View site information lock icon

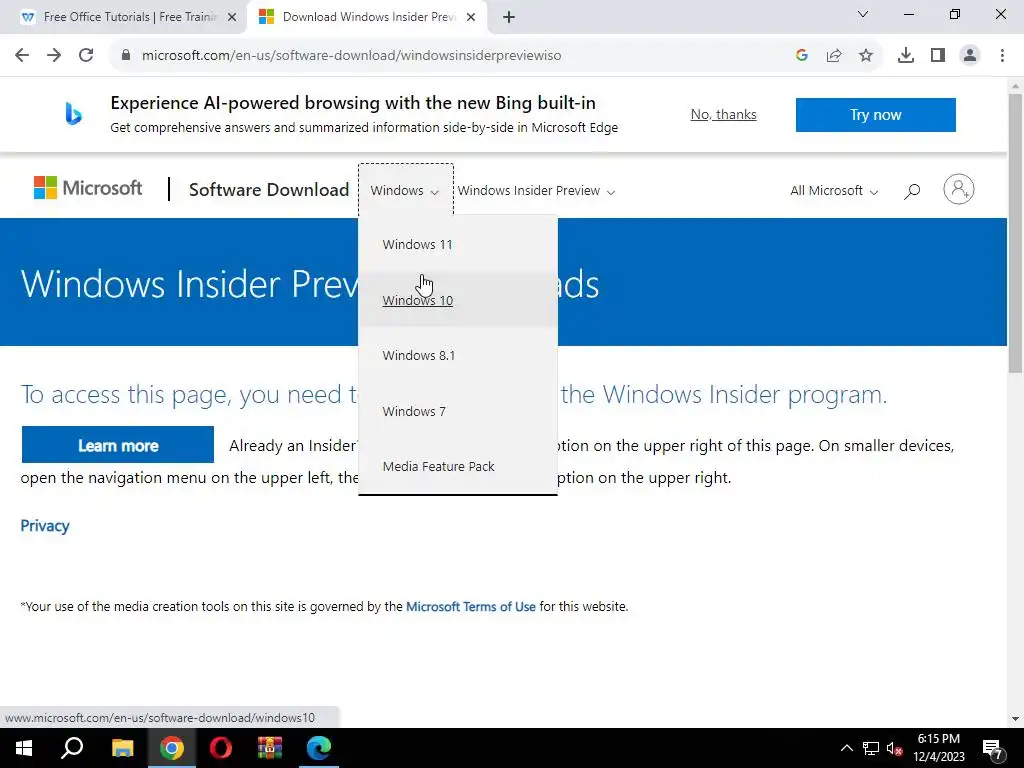coord(125,55)
